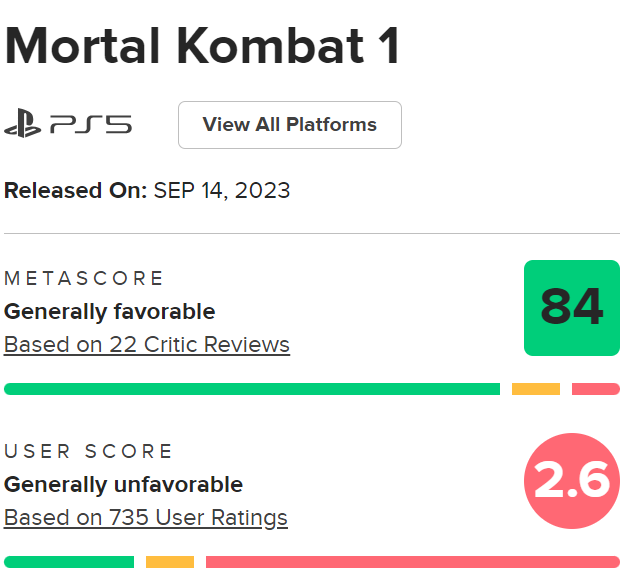This screenshot has width=640, height=582.
Task: Click the PS5 wordmark beside the logo
Action: (91, 125)
